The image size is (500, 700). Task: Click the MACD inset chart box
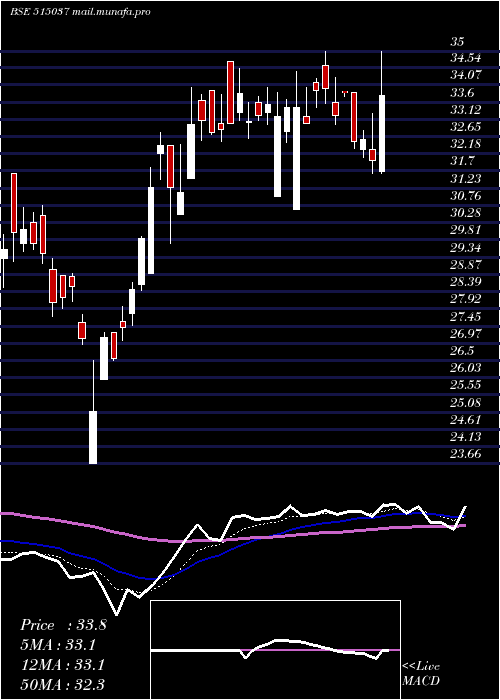(275, 650)
